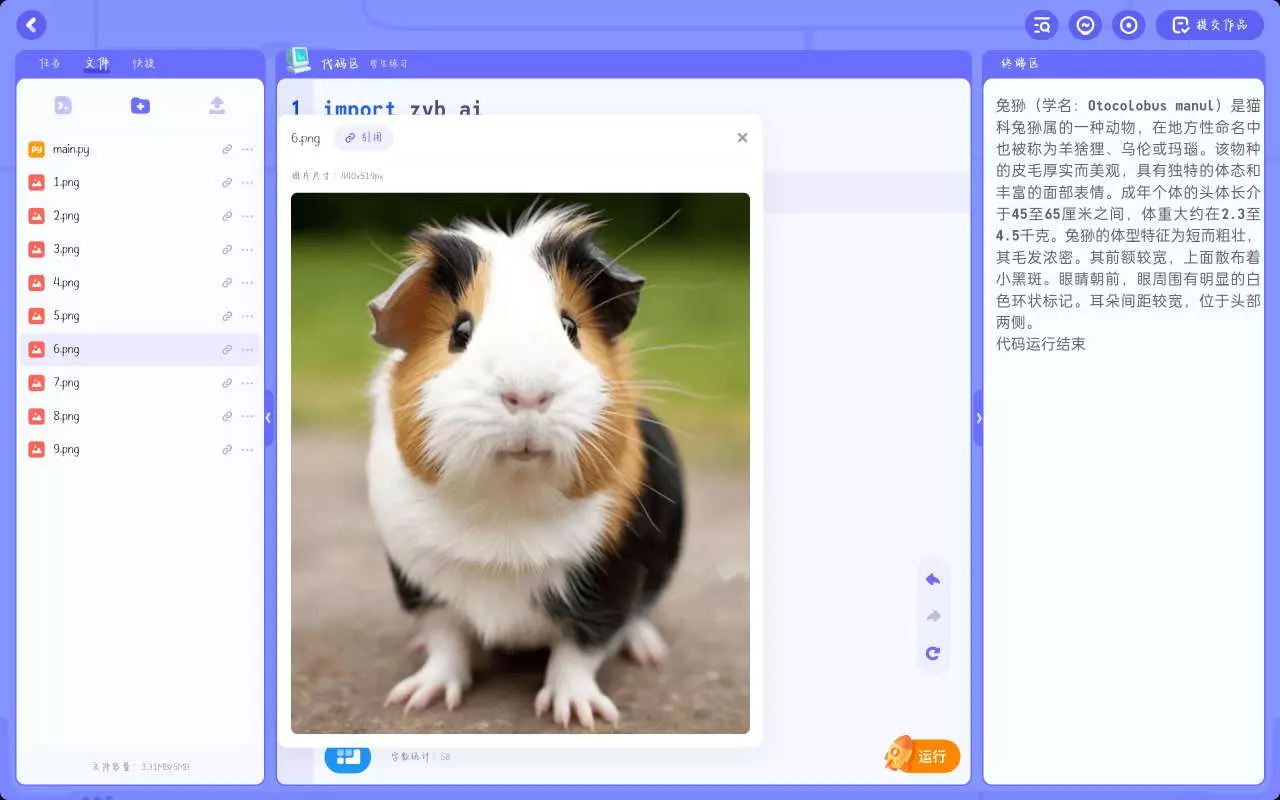Submit the work with 提交作品

click(1210, 25)
